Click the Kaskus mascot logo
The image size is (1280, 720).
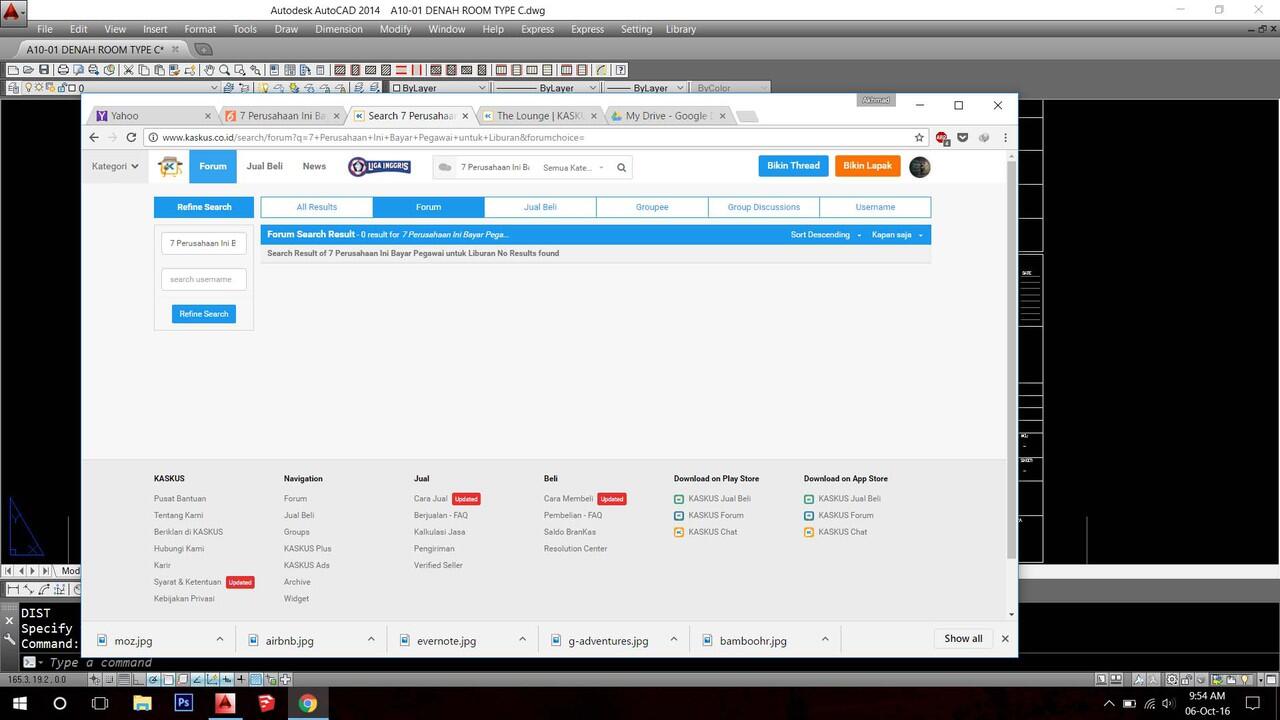(x=170, y=166)
